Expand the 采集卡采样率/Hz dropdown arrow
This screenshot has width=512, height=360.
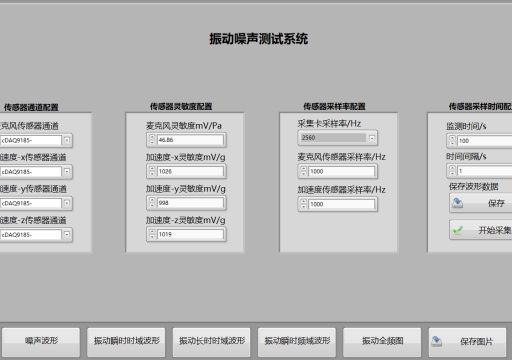click(372, 138)
